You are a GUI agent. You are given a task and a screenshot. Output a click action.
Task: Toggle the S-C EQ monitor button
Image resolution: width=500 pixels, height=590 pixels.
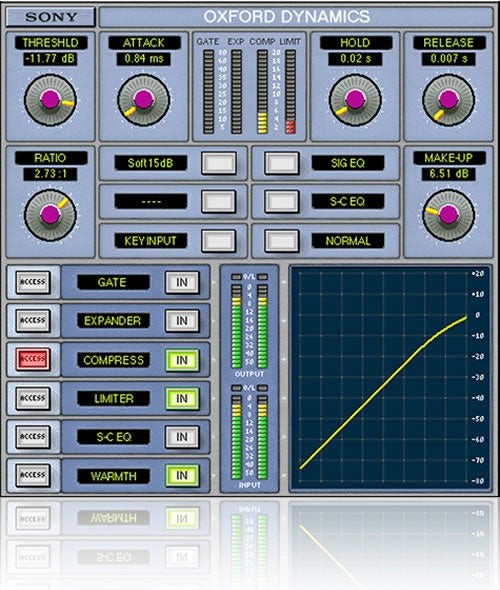pos(282,202)
